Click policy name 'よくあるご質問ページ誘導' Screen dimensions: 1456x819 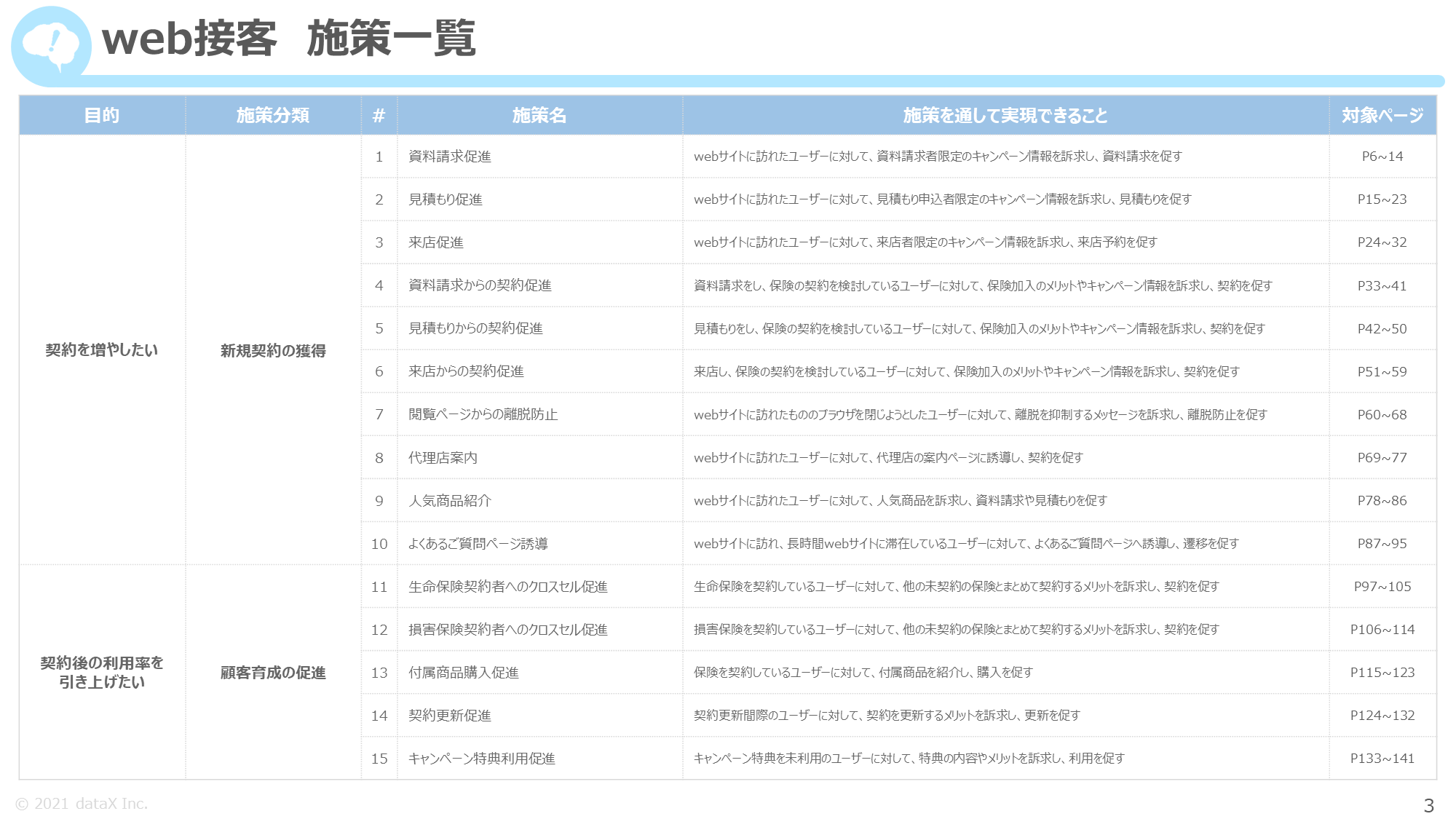point(478,544)
